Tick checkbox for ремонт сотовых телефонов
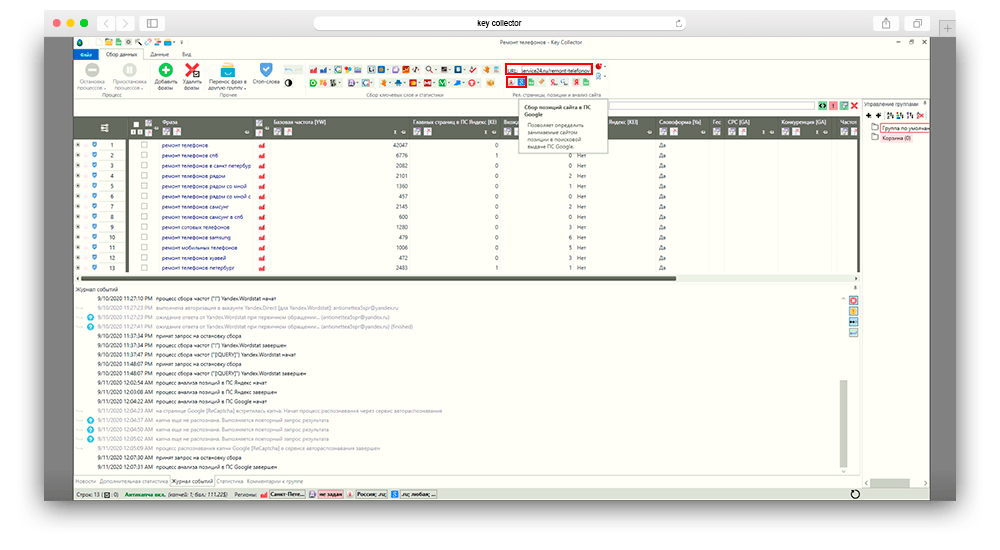This screenshot has height=550, width=1000. (144, 227)
